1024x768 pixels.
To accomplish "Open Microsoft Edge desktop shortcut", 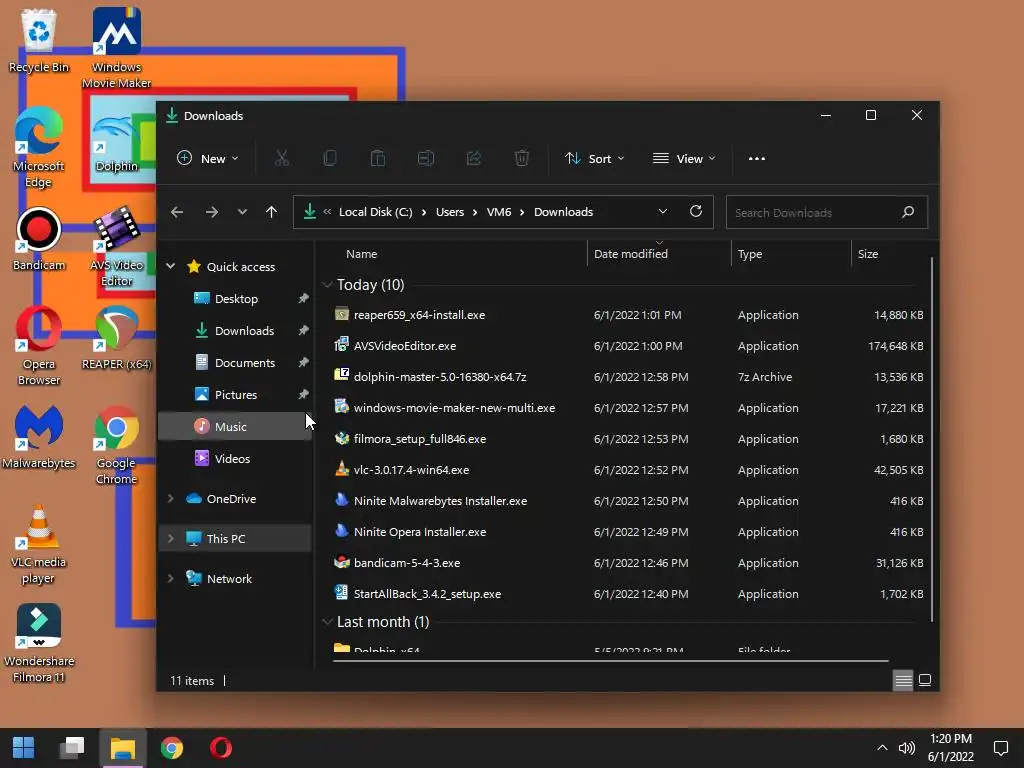I will pyautogui.click(x=39, y=148).
